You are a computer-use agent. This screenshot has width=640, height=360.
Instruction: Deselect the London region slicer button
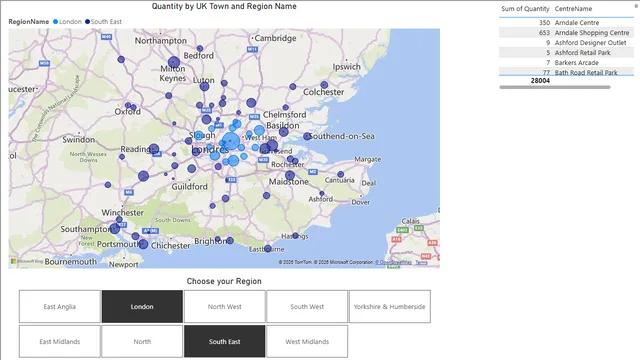142,307
